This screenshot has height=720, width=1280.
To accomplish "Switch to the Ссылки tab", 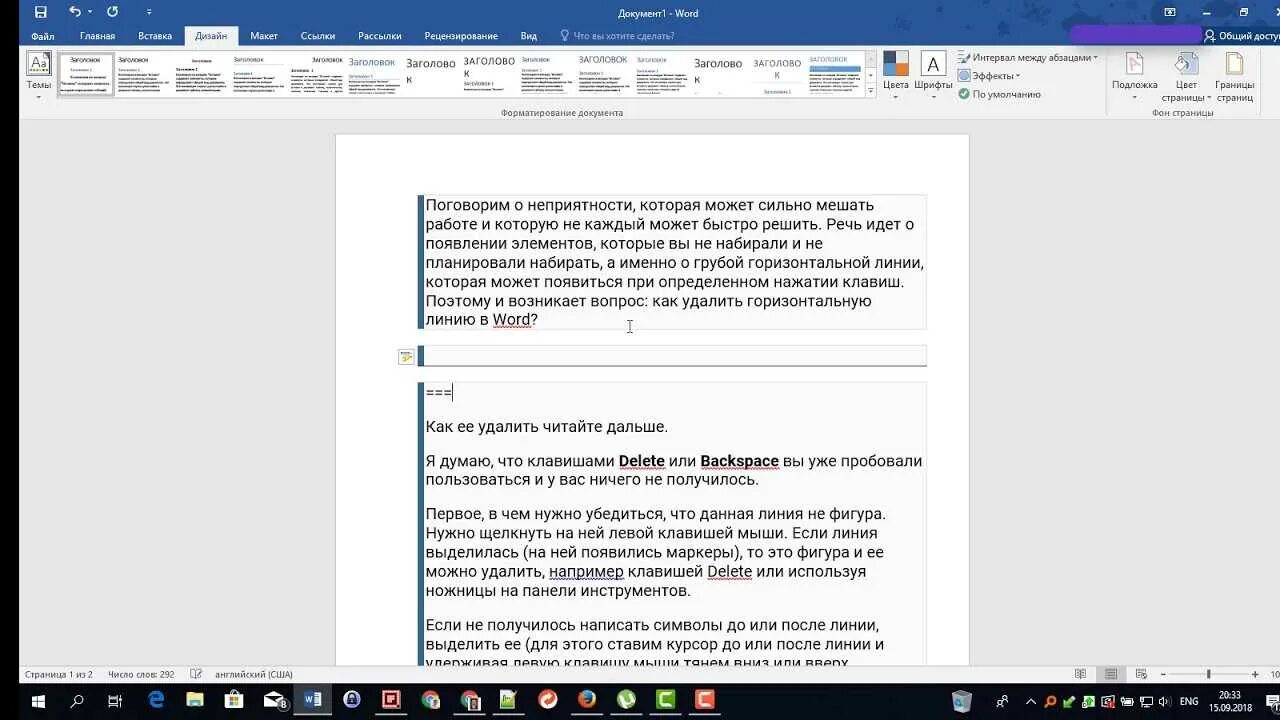I will point(318,36).
